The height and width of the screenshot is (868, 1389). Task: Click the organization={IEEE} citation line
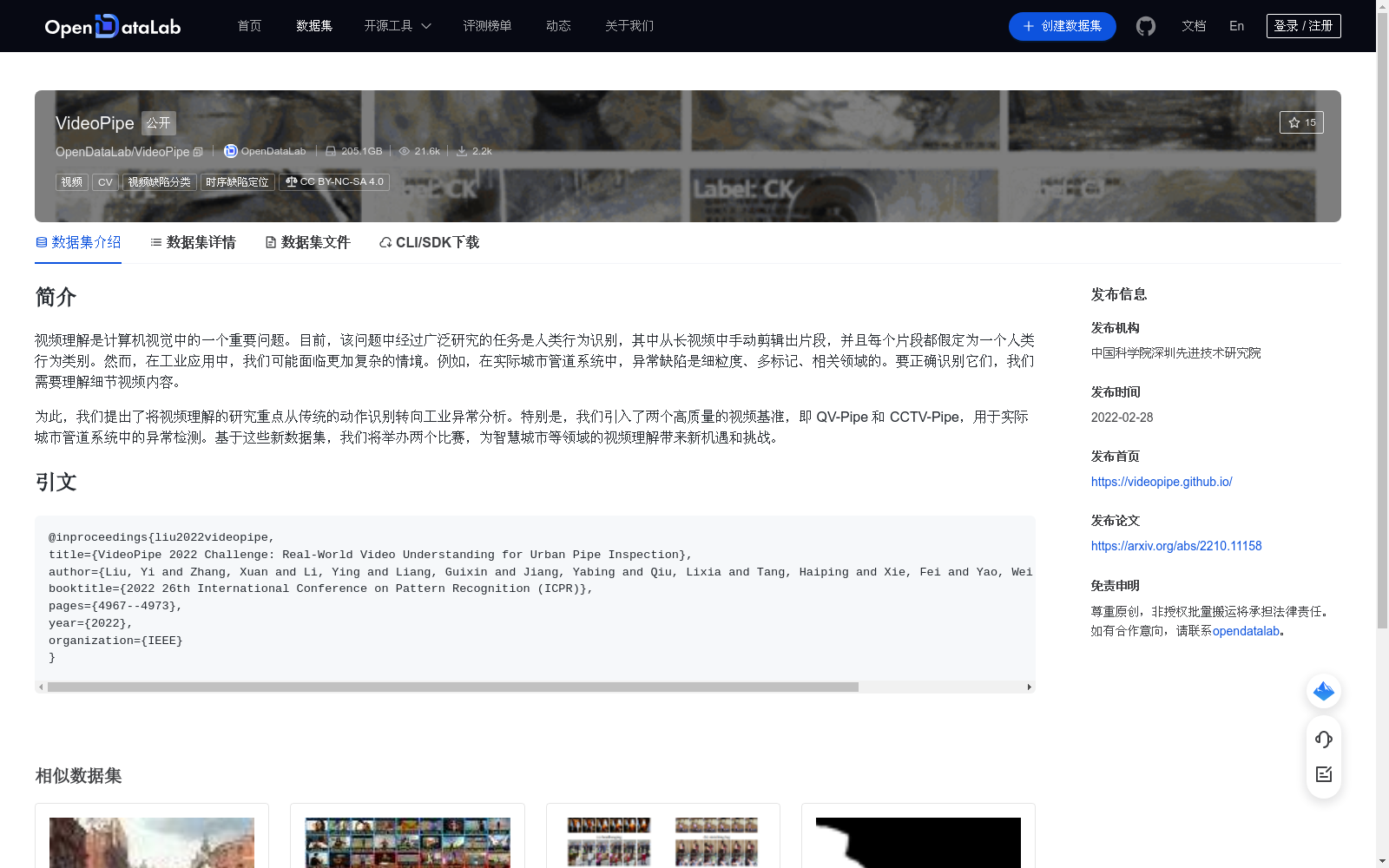(115, 641)
